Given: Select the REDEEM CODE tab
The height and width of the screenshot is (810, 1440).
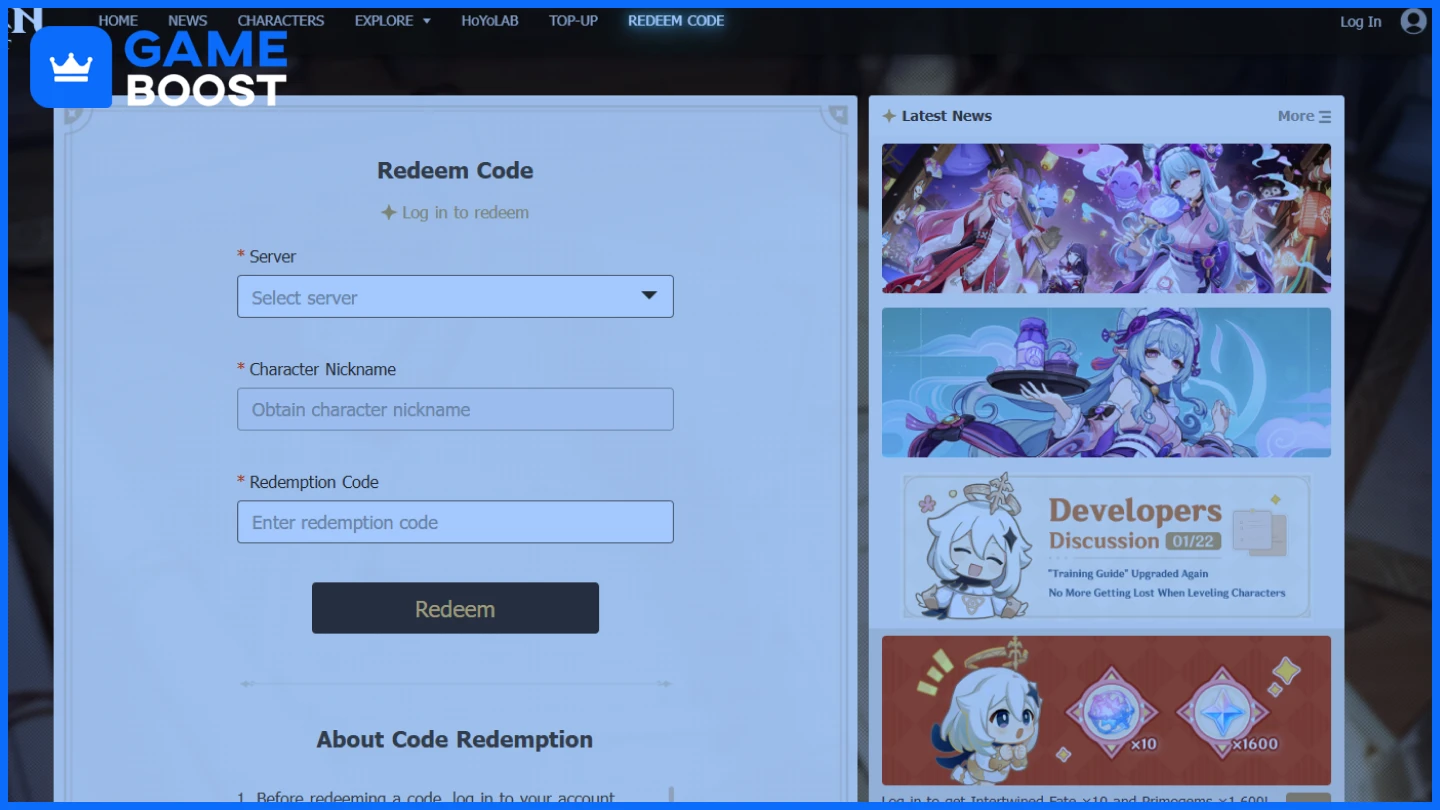Looking at the screenshot, I should click(676, 21).
